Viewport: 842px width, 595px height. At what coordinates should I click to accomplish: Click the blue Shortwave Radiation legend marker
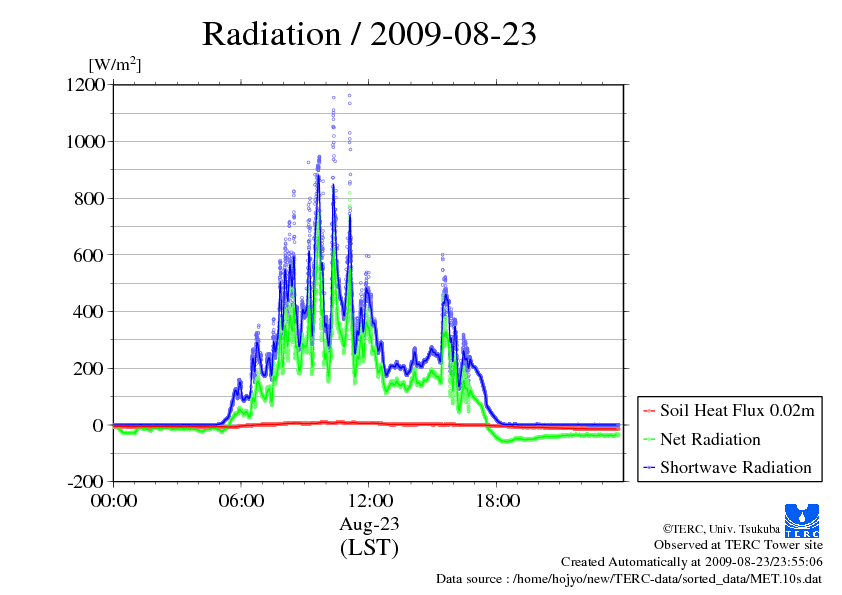649,467
